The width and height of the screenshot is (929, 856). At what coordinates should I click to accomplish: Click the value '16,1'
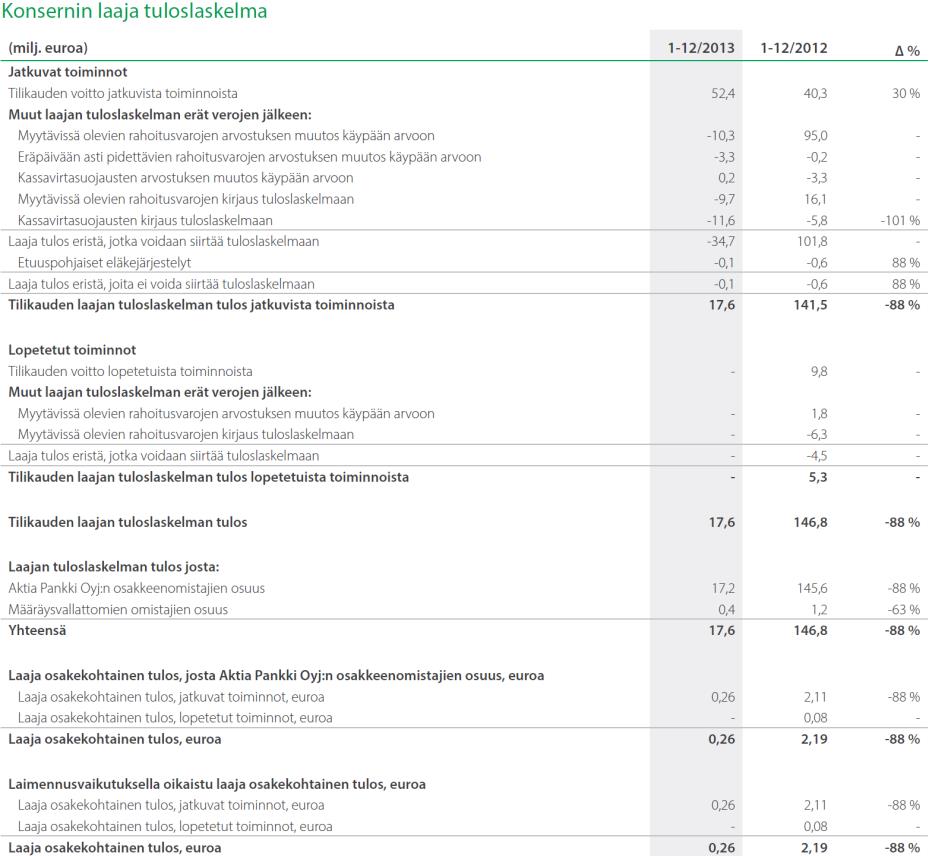point(815,199)
